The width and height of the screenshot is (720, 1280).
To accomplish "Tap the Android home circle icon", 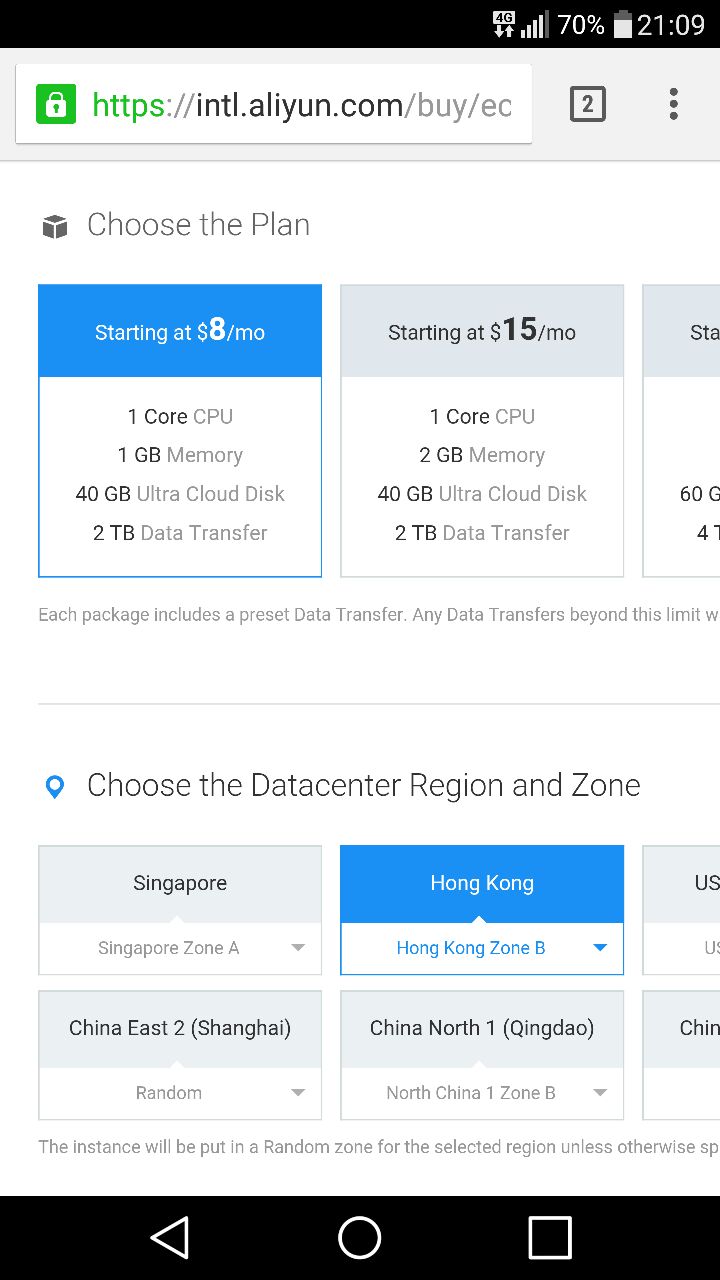I will pyautogui.click(x=360, y=1238).
